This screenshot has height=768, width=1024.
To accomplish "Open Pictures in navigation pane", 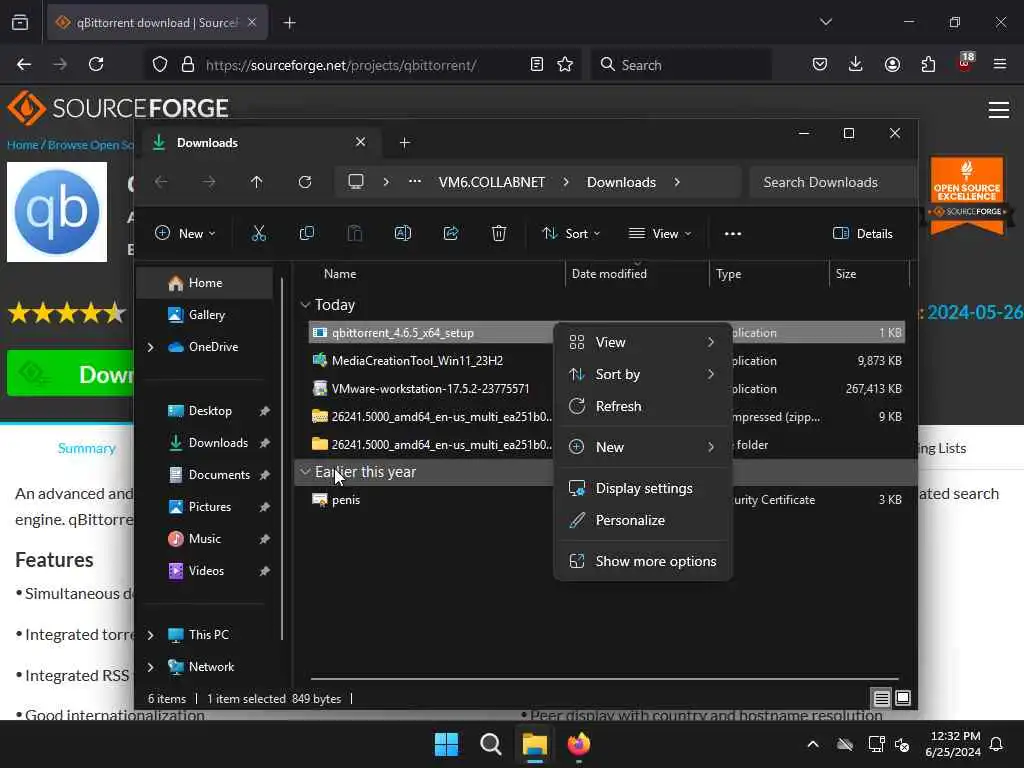I will (x=205, y=507).
